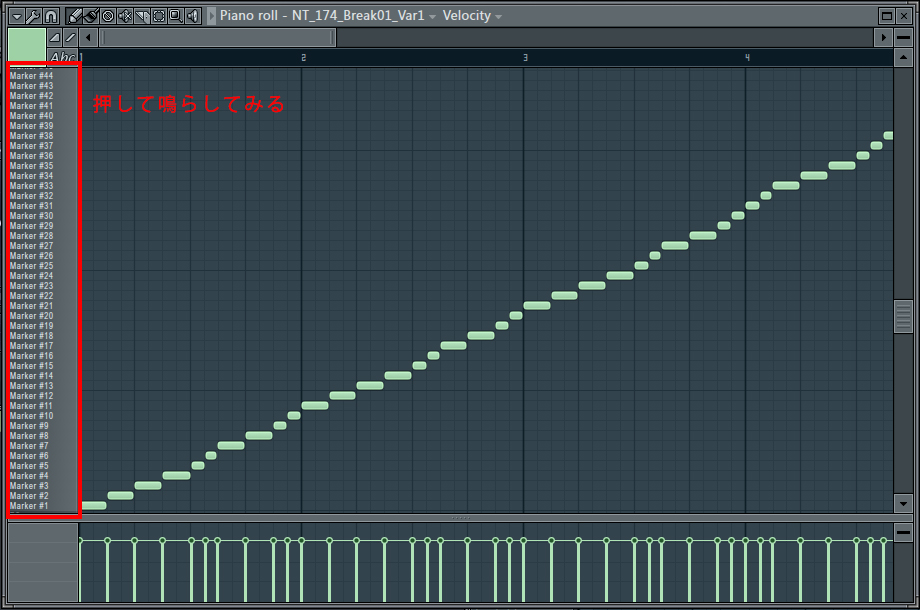
Task: Click the Marker #1 key
Action: [x=43, y=506]
